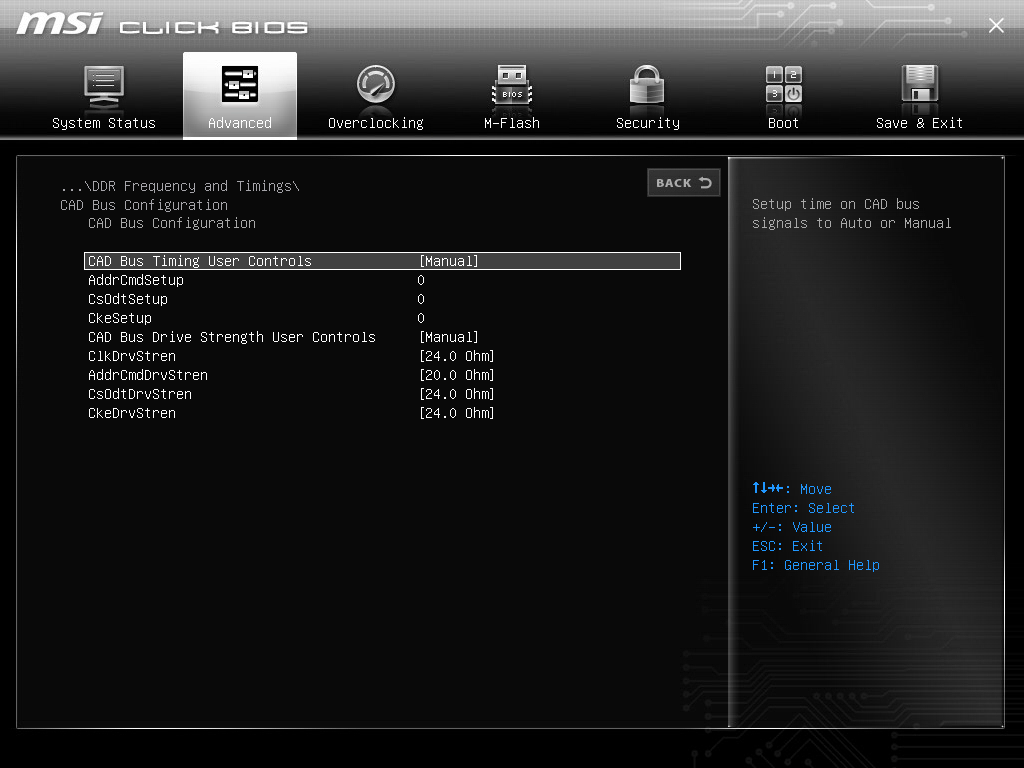Screen dimensions: 1024x768
Task: Edit the CsOdtSetup value 0
Action: pos(421,299)
